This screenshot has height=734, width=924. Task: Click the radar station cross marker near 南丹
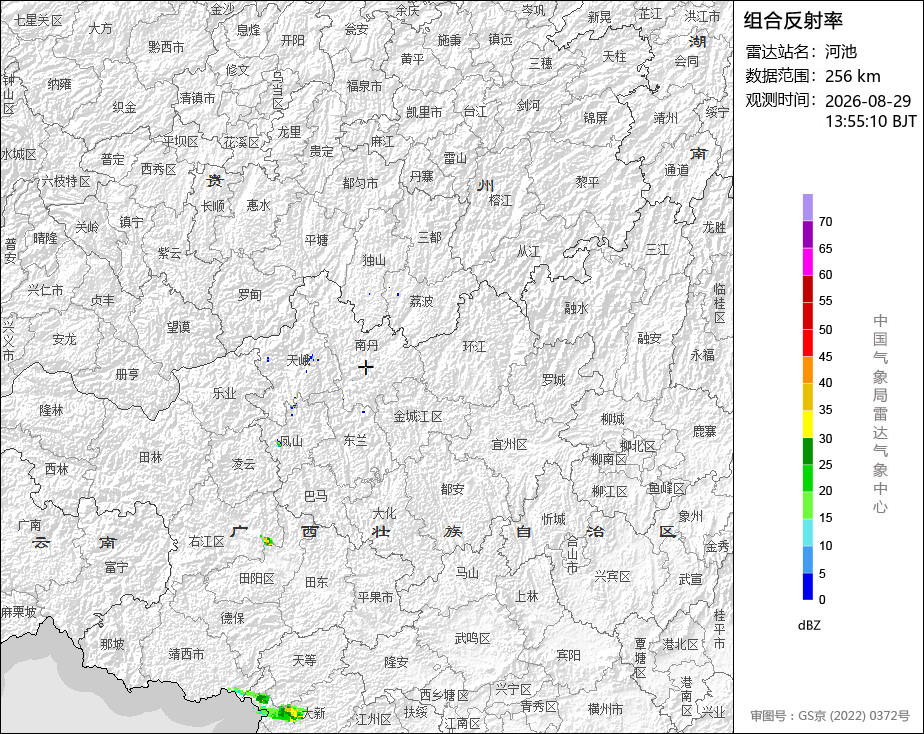(x=365, y=367)
